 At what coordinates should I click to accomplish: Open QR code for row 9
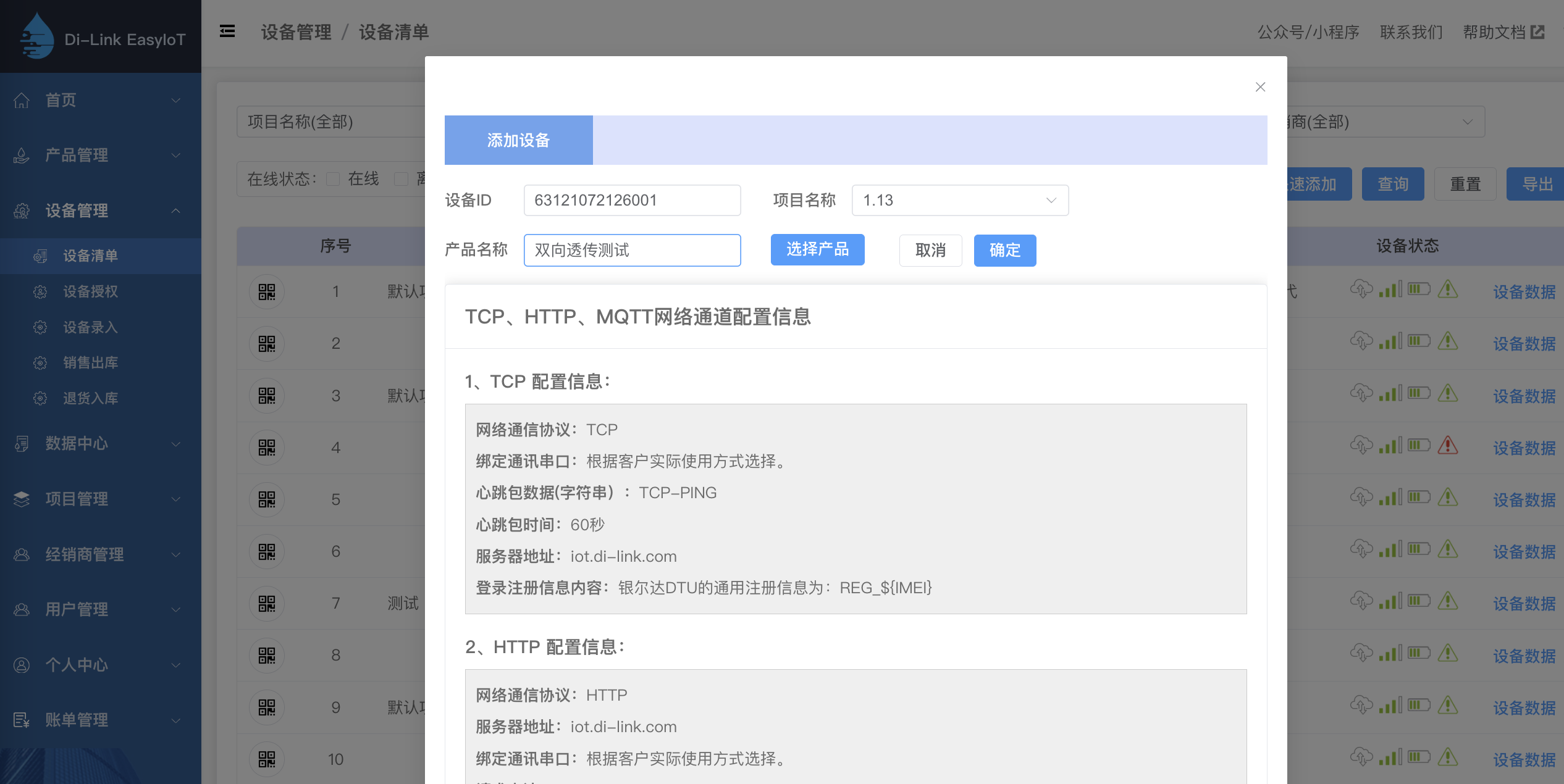(267, 707)
